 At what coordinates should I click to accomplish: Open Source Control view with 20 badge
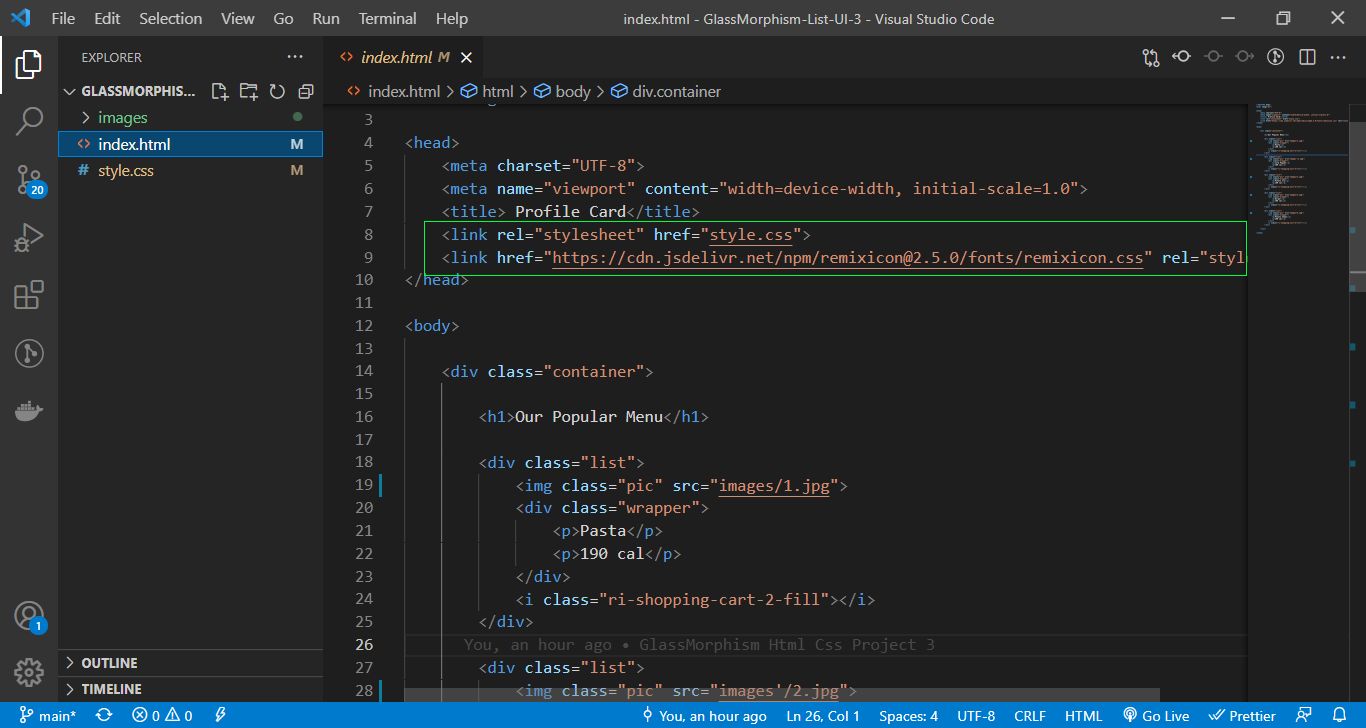tap(29, 180)
